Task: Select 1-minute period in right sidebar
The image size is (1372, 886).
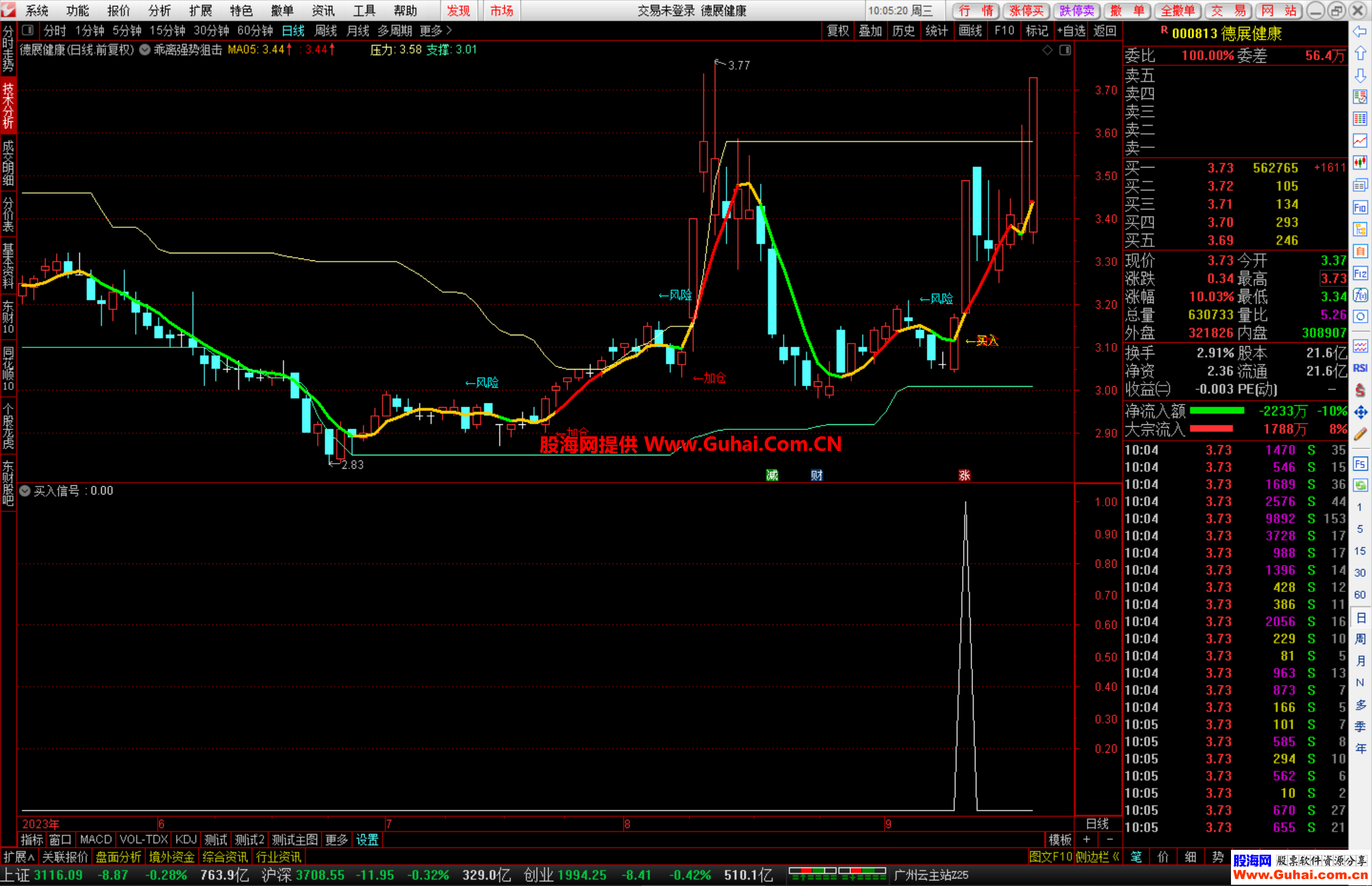Action: click(x=1360, y=507)
